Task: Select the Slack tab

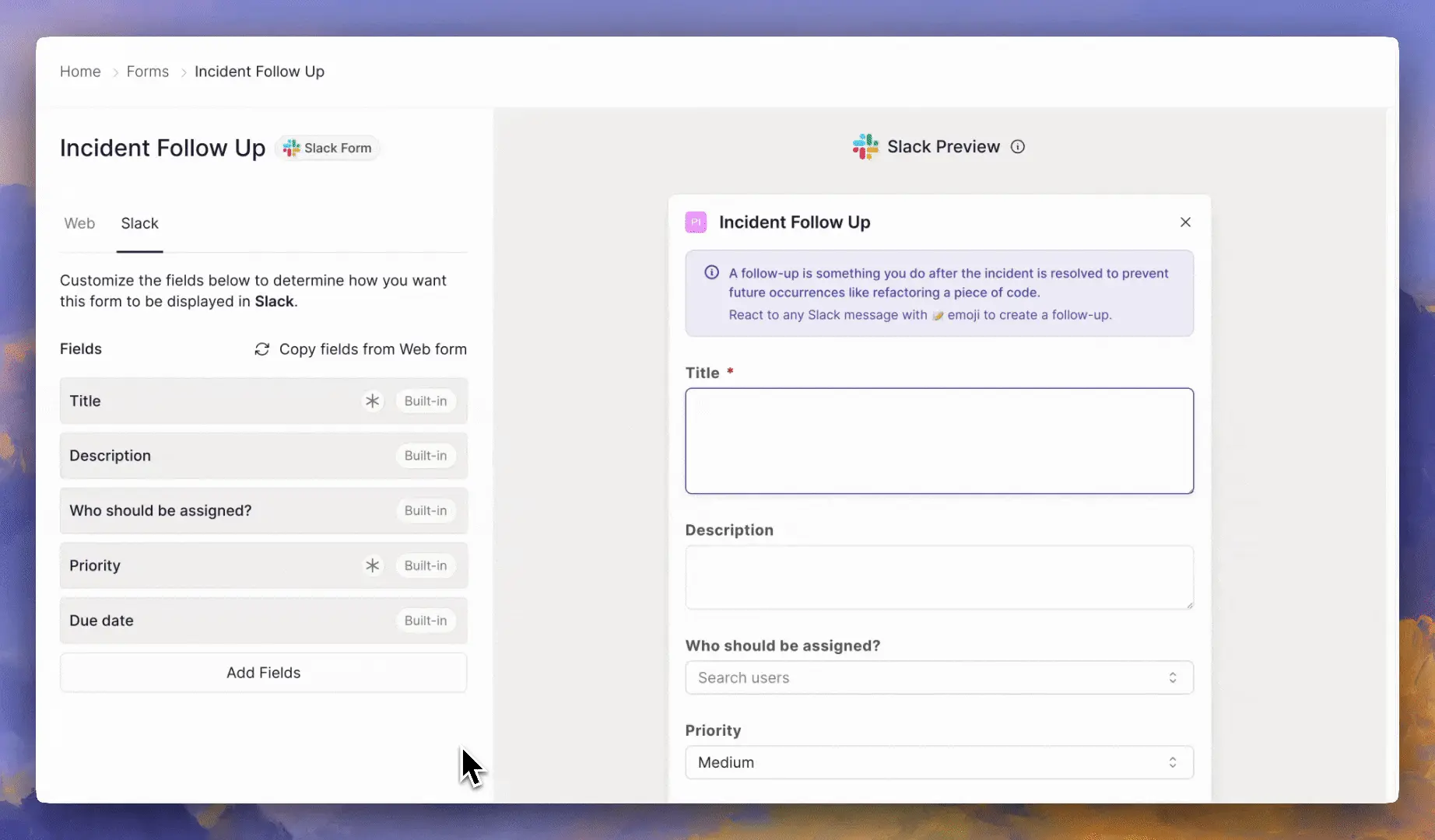Action: pyautogui.click(x=139, y=223)
